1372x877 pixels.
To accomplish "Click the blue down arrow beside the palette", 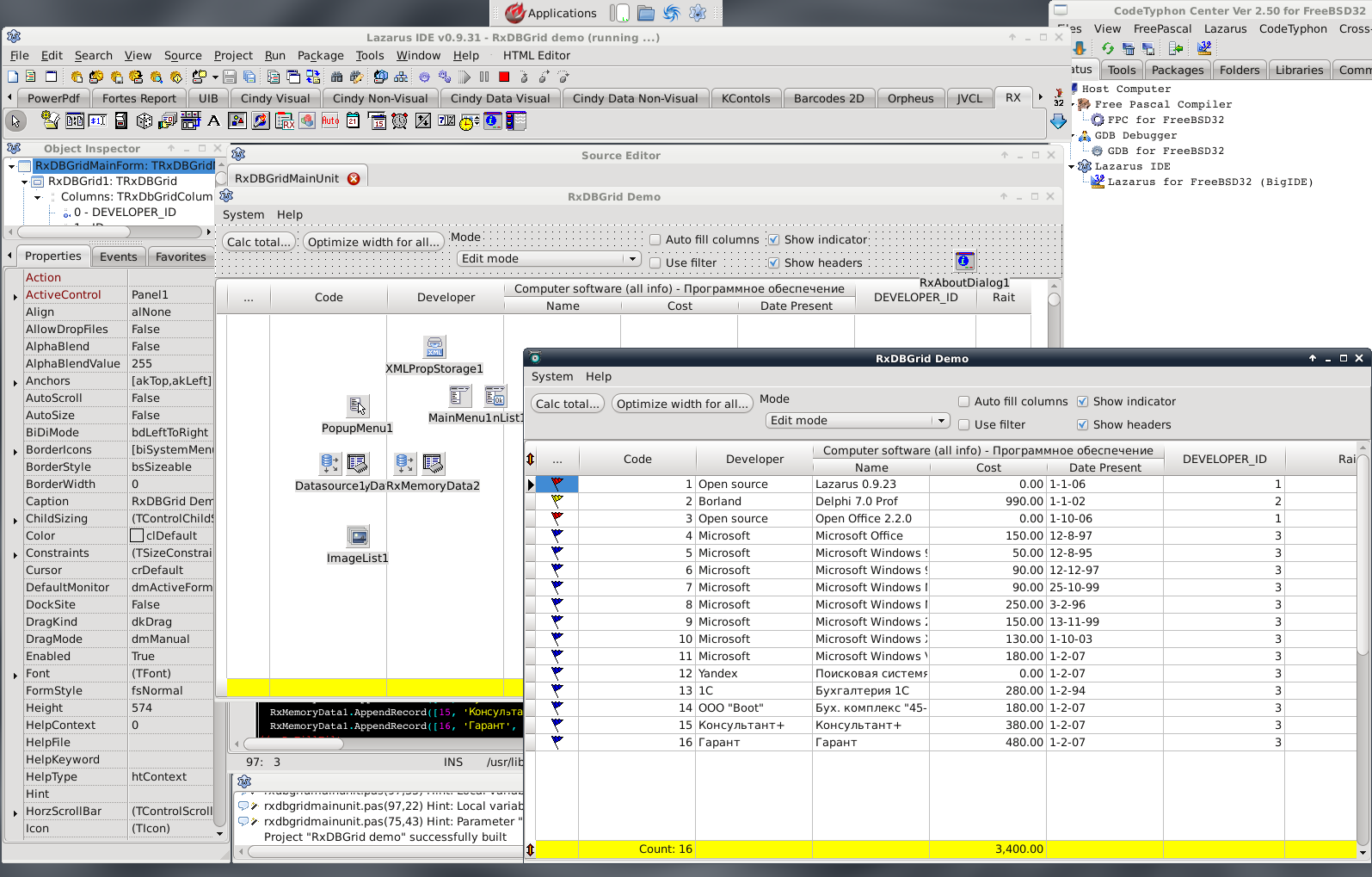I will [1059, 122].
